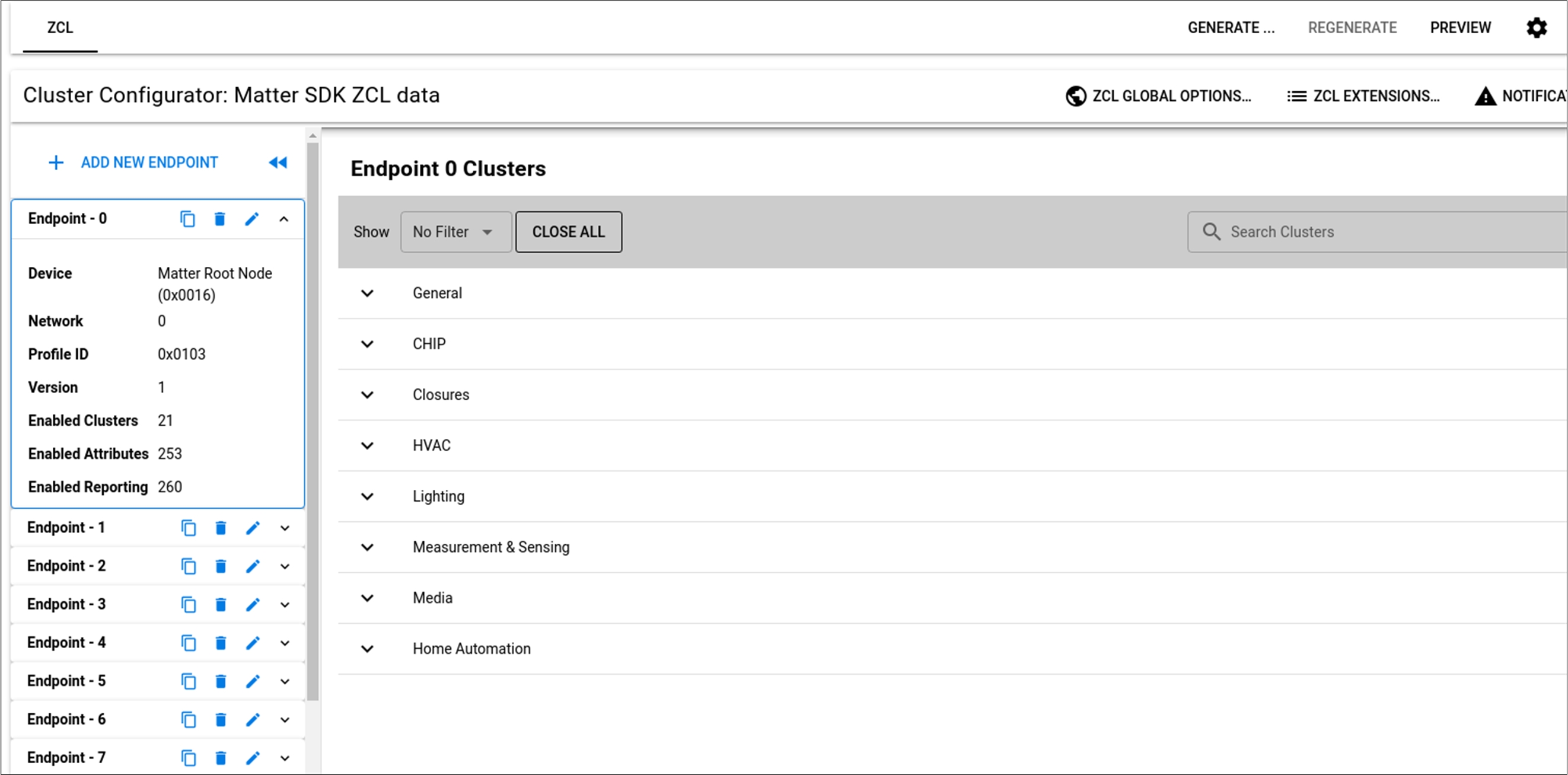
Task: Click the REGENERATE button
Action: 1353,28
